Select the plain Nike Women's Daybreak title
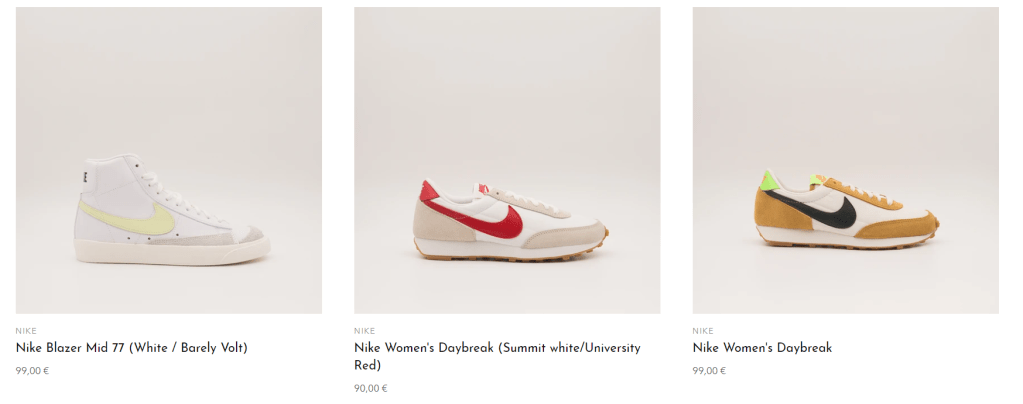Image resolution: width=1023 pixels, height=404 pixels. [762, 348]
